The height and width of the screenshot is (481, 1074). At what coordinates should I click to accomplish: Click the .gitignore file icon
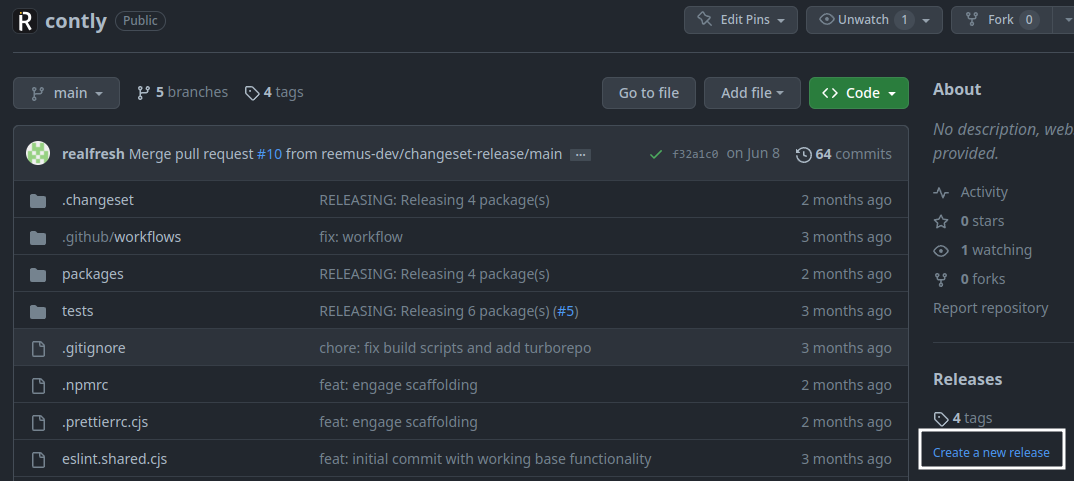point(38,348)
